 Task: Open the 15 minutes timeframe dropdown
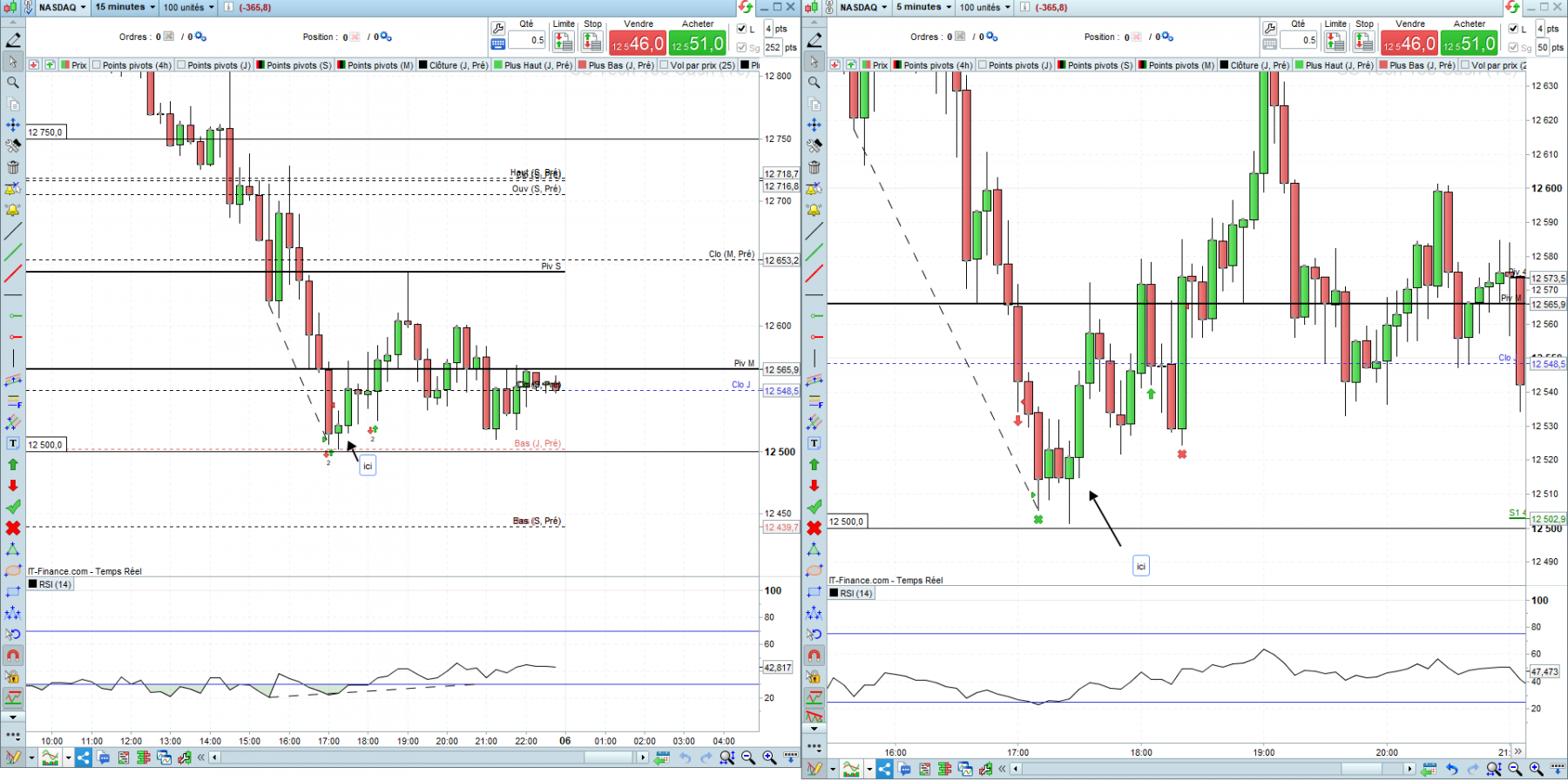(125, 7)
